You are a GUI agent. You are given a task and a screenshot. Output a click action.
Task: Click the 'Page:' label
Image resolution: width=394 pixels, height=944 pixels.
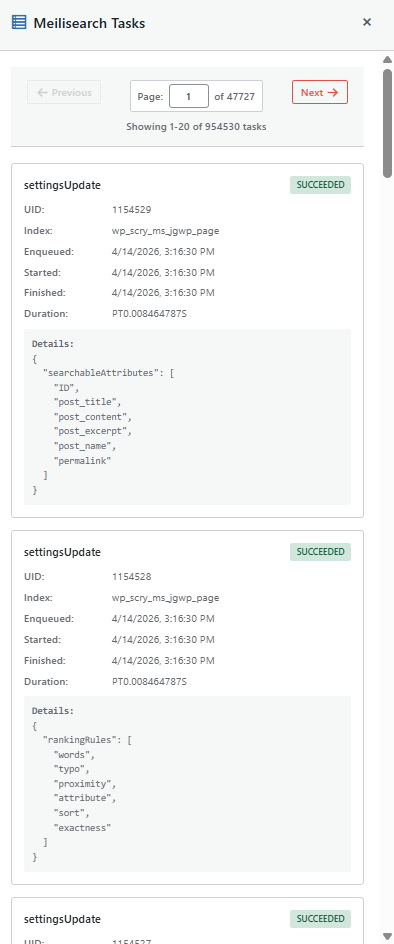point(150,96)
